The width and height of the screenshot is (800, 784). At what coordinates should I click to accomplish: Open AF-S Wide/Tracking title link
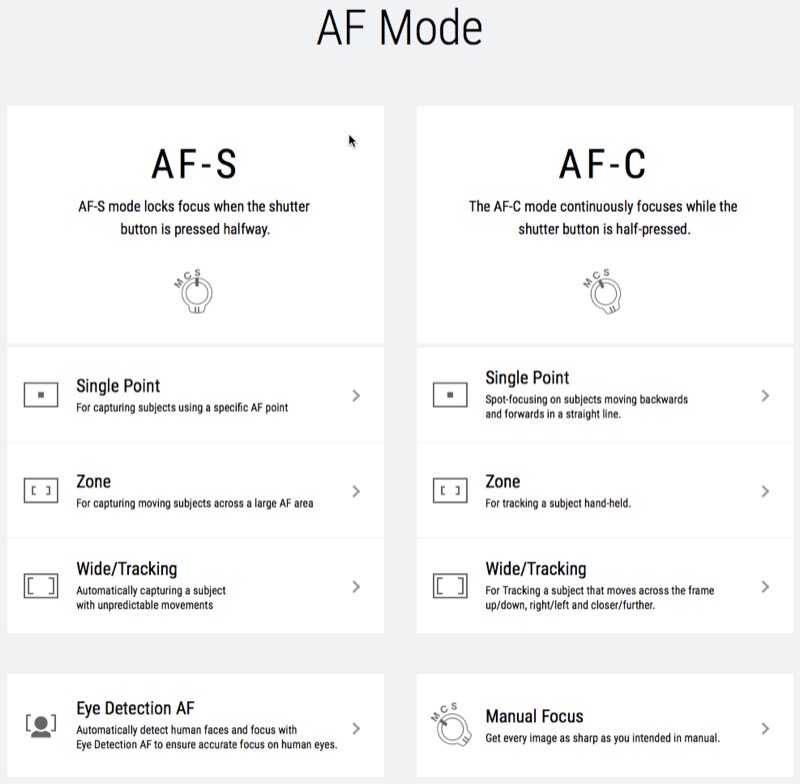coord(127,569)
